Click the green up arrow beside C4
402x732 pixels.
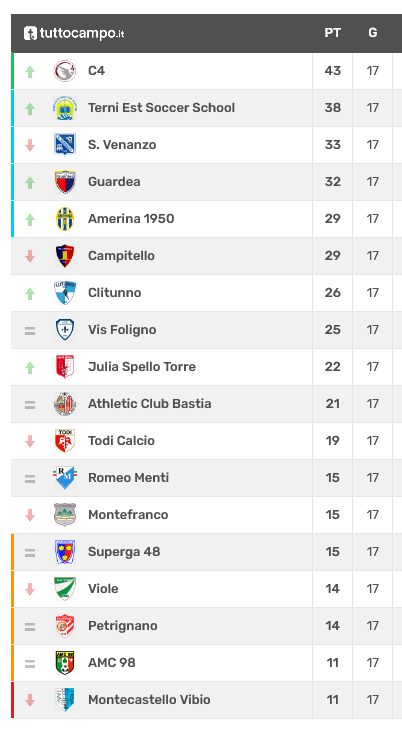30,71
